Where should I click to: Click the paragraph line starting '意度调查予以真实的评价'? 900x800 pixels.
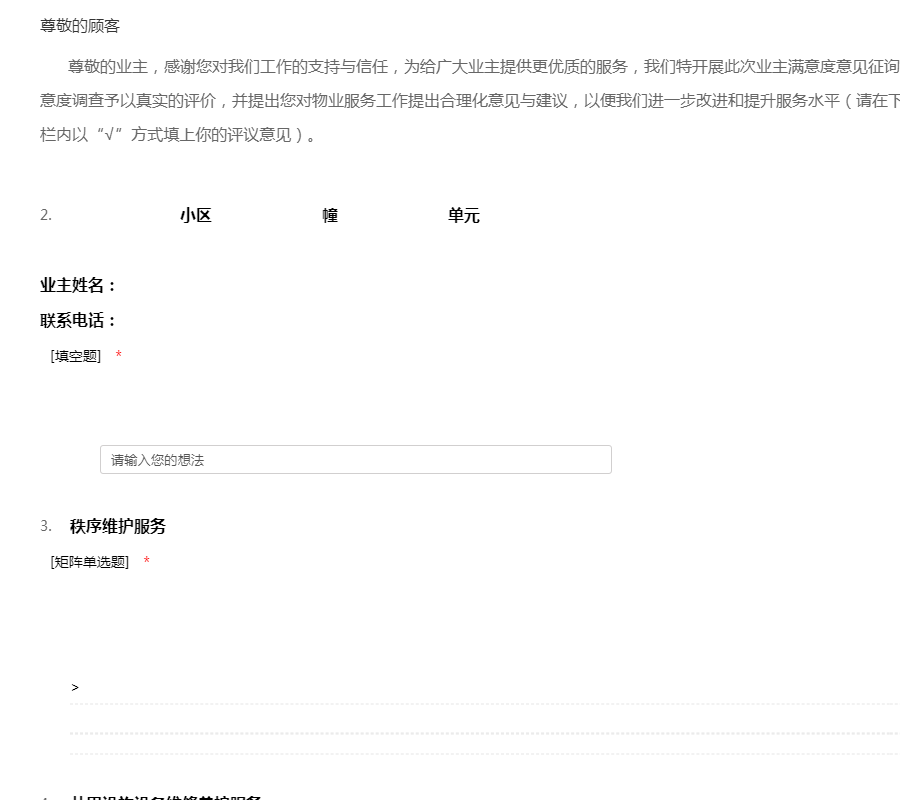point(470,101)
